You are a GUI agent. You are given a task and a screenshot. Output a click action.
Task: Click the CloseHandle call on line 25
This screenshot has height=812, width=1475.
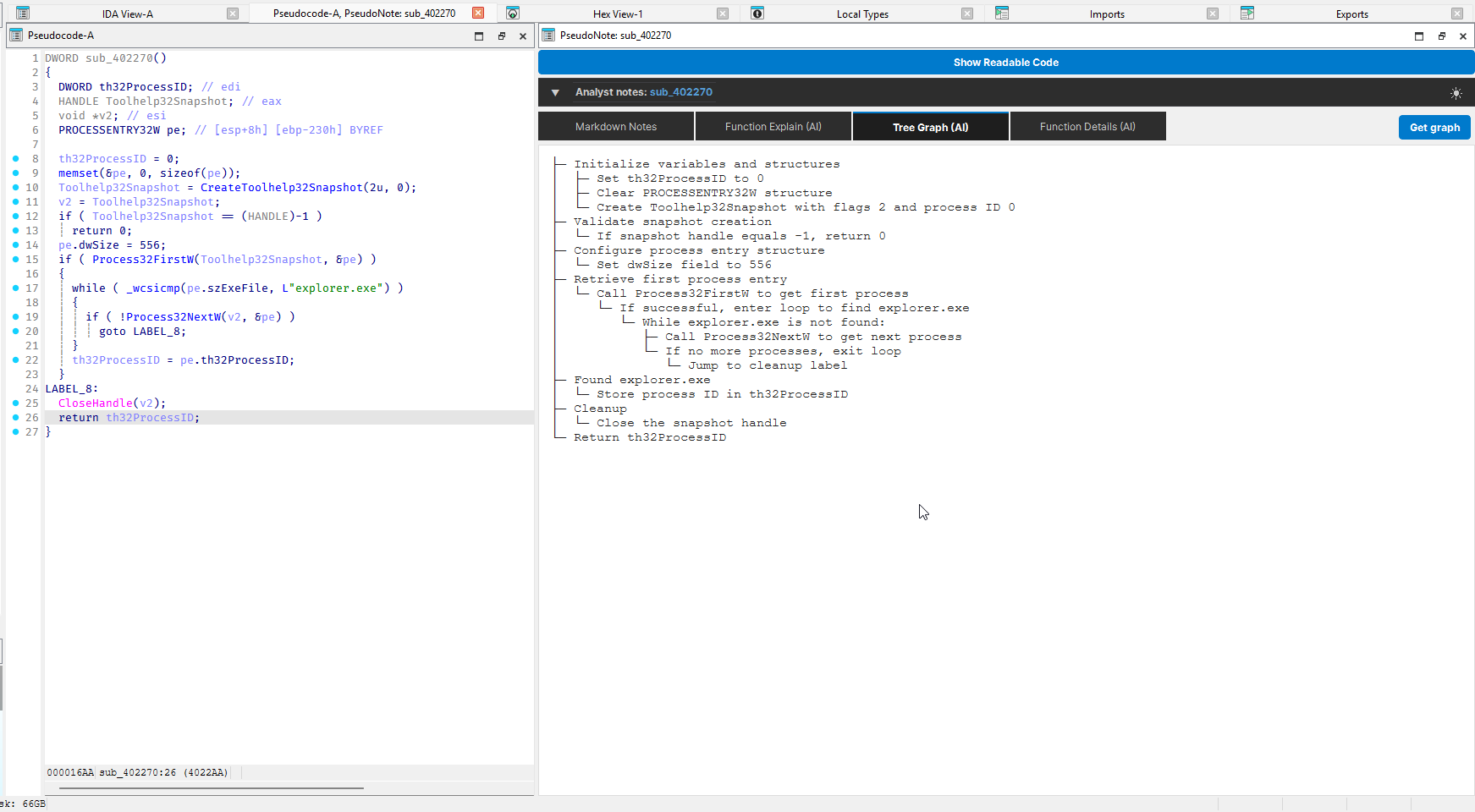pyautogui.click(x=96, y=403)
